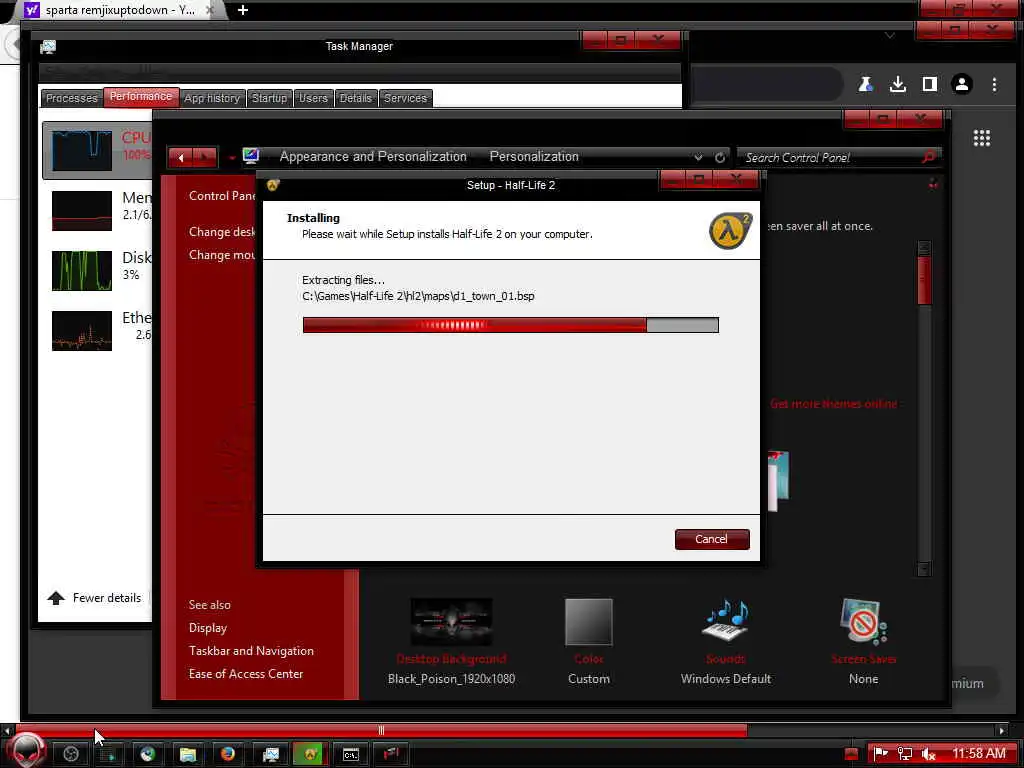Click the Half-Life 2 lambda logo

click(x=730, y=231)
